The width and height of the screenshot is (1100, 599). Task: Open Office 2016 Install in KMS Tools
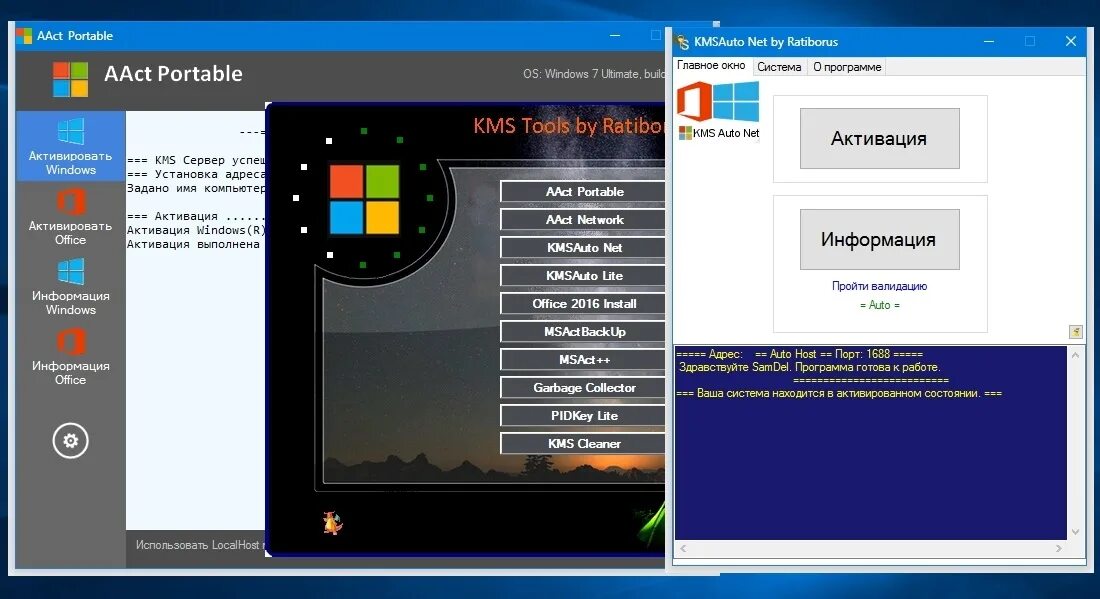point(584,304)
